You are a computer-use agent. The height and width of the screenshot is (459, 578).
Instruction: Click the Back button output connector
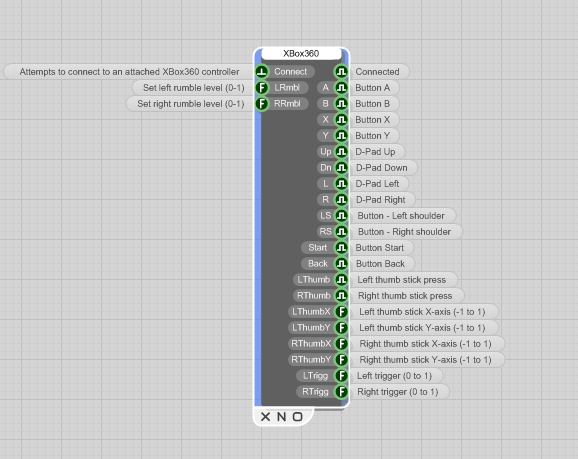(x=341, y=264)
